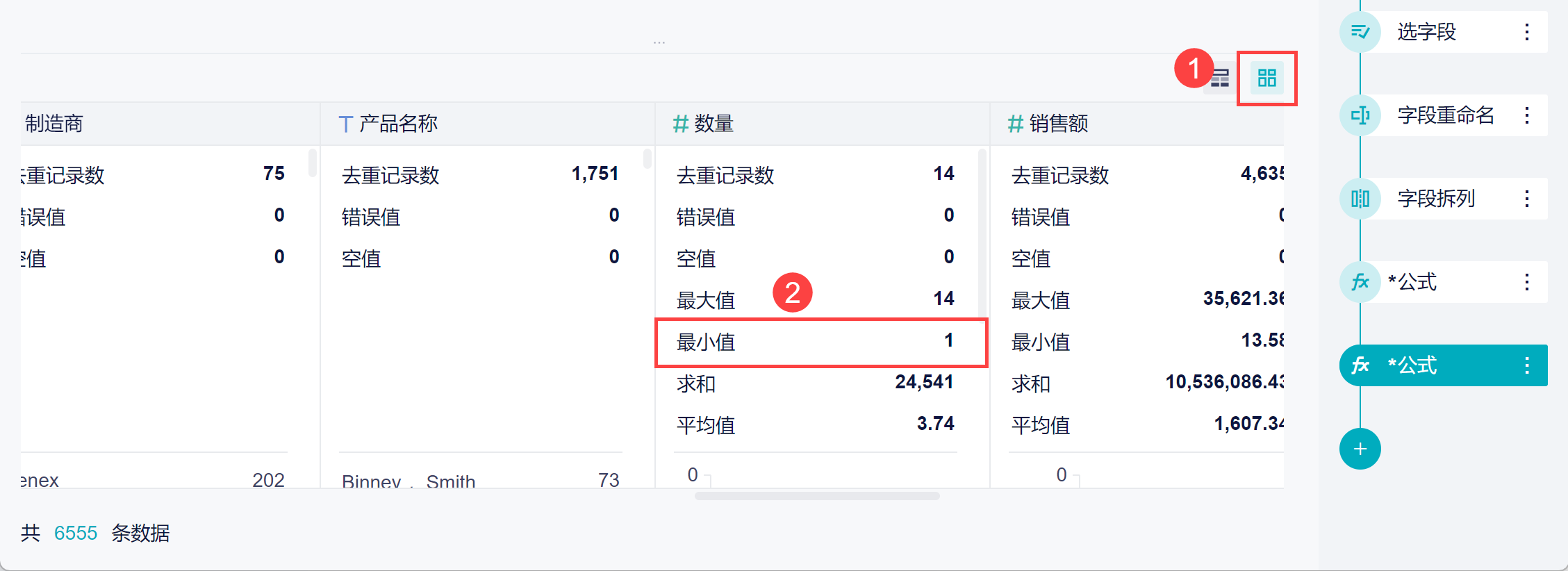Click the horizontal scrollbar below the columns
The image size is (1568, 571).
(817, 496)
